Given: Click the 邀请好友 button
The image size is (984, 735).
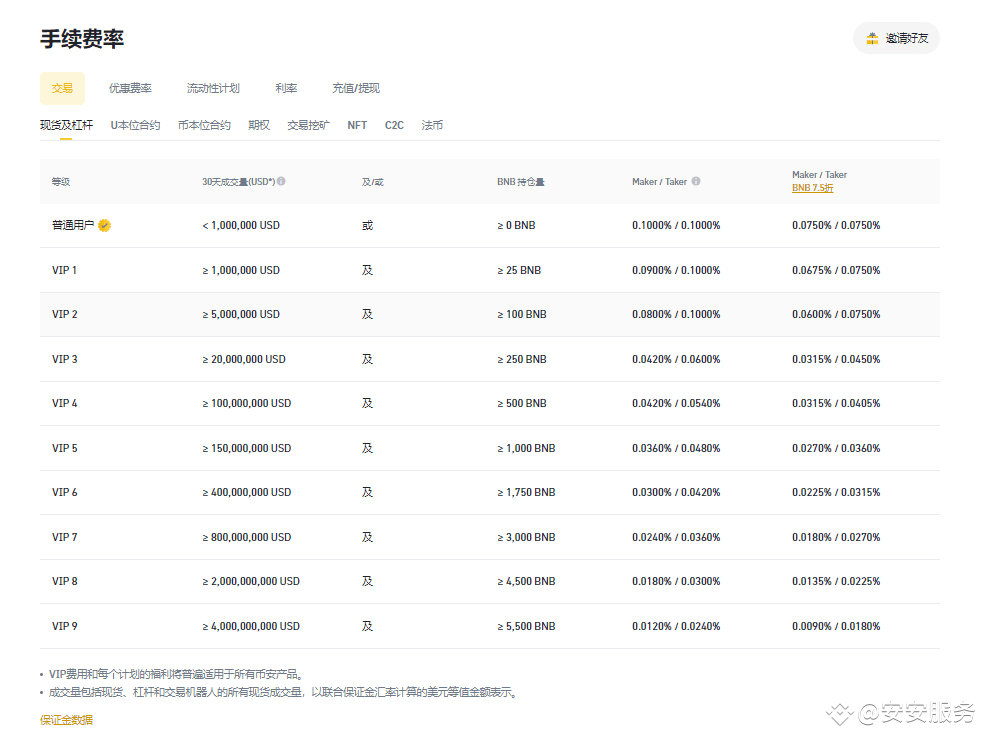Looking at the screenshot, I should point(898,38).
